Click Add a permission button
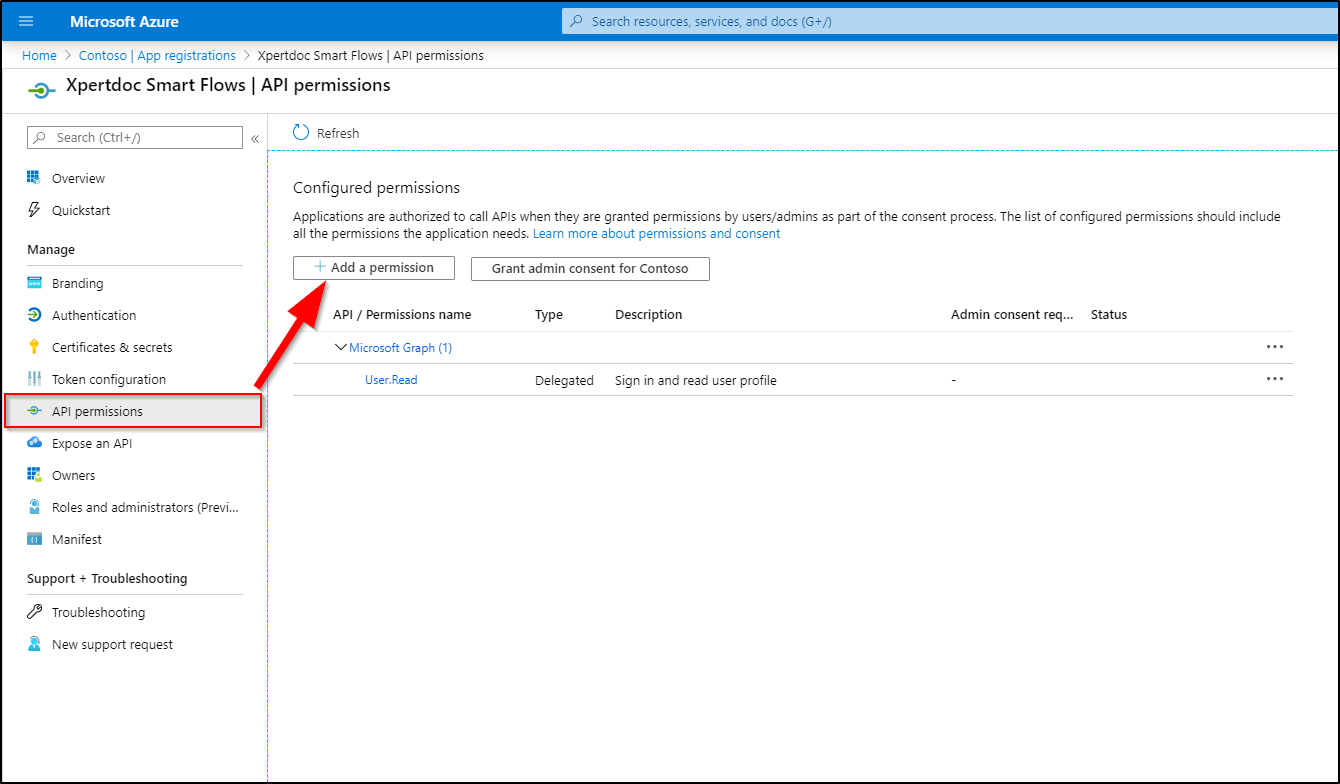 point(374,268)
